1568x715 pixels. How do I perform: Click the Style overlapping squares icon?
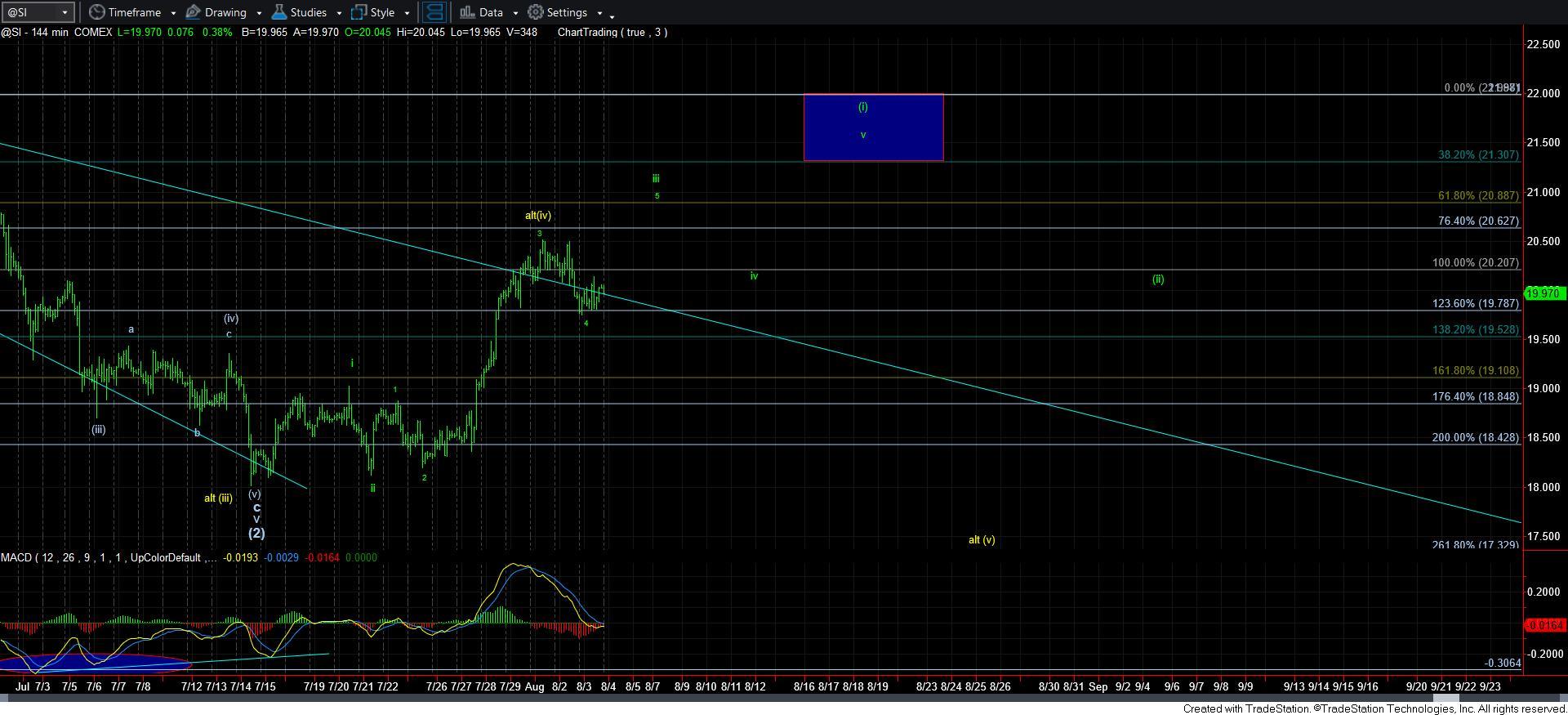point(359,12)
